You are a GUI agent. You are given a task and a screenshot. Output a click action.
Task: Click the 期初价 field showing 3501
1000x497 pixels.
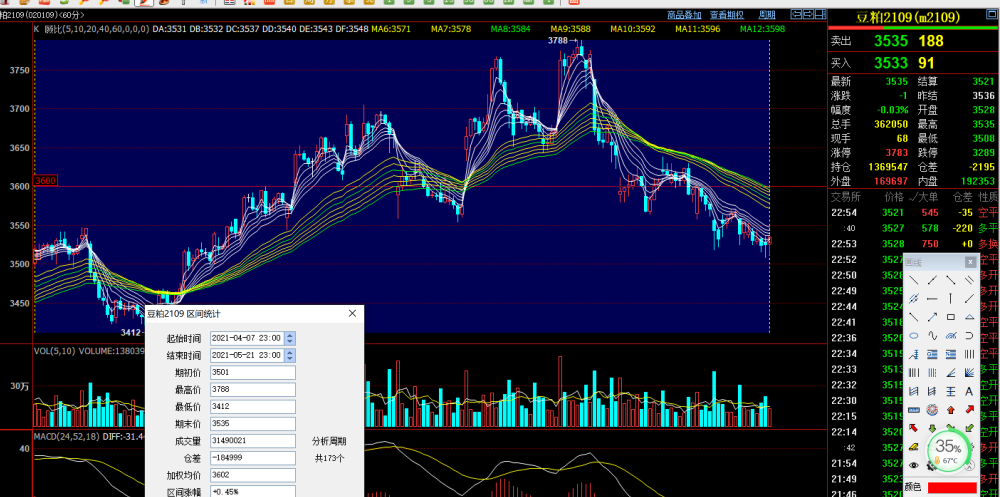(252, 373)
